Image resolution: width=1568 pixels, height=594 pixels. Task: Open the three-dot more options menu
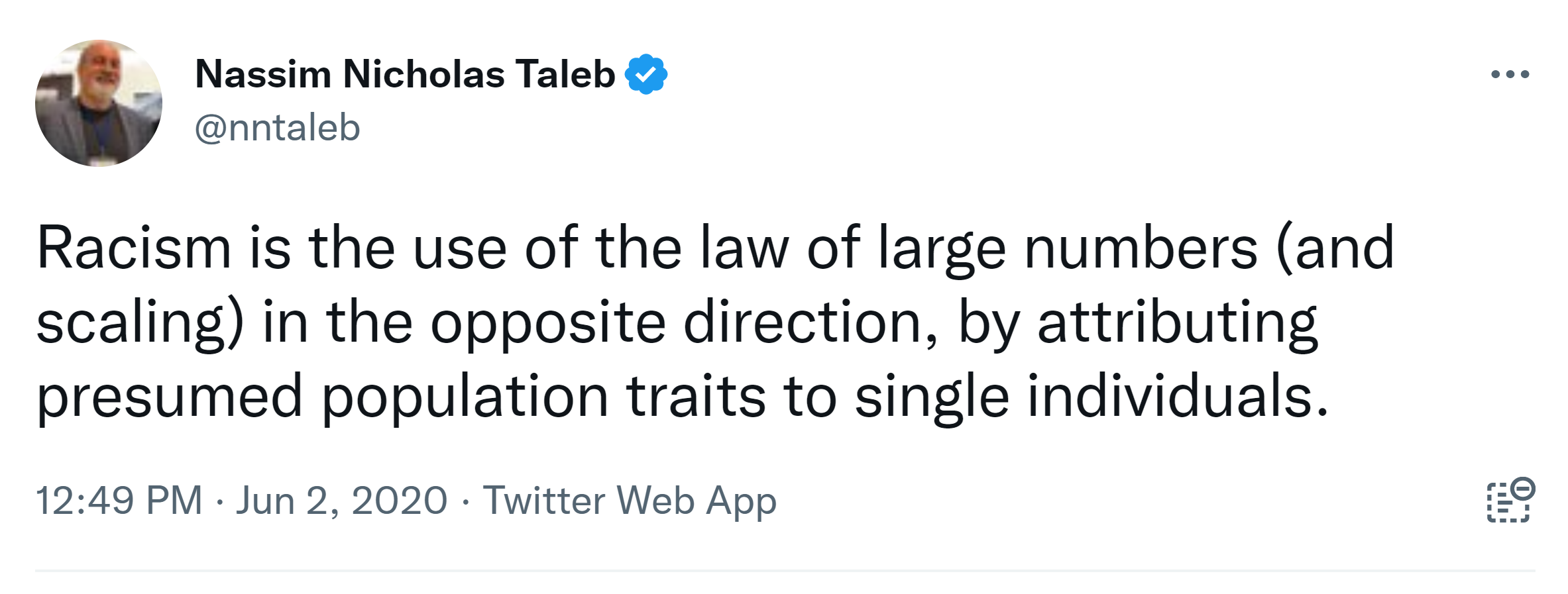1510,74
